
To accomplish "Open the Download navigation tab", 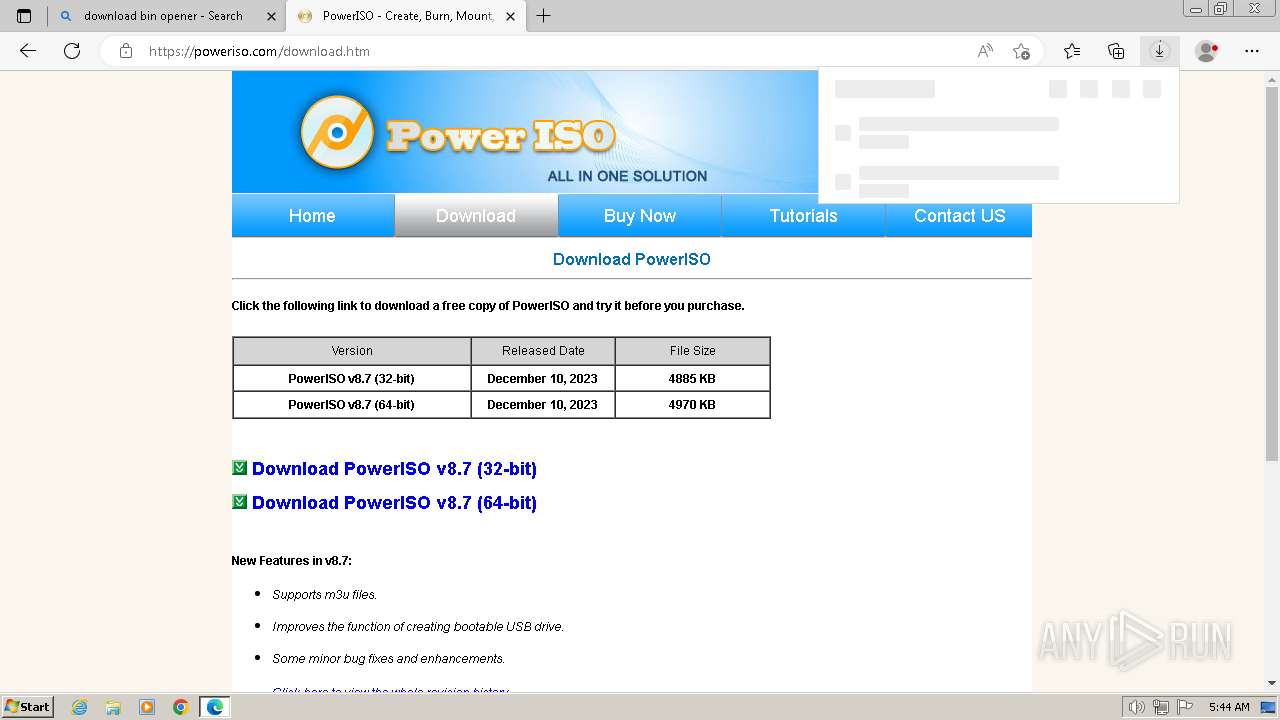I will pyautogui.click(x=476, y=216).
